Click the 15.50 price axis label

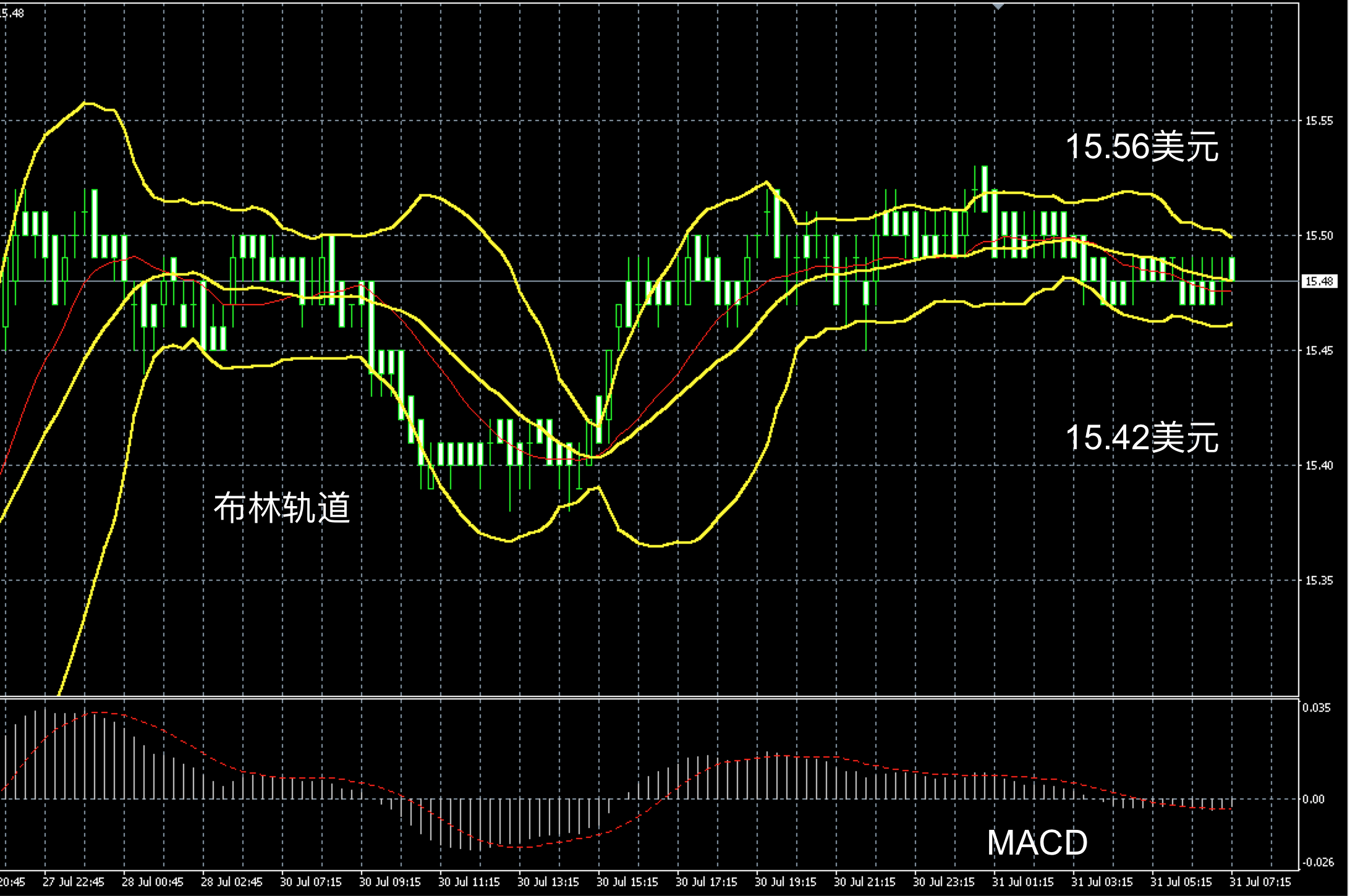[x=1318, y=235]
